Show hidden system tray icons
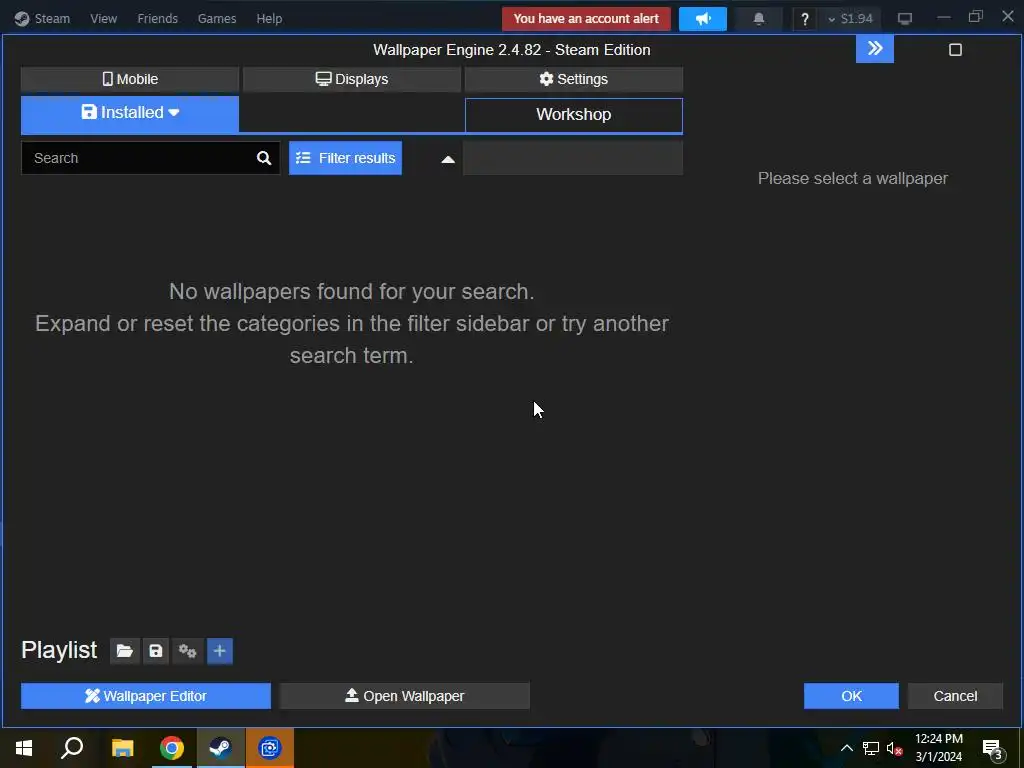This screenshot has height=768, width=1024. pyautogui.click(x=846, y=748)
